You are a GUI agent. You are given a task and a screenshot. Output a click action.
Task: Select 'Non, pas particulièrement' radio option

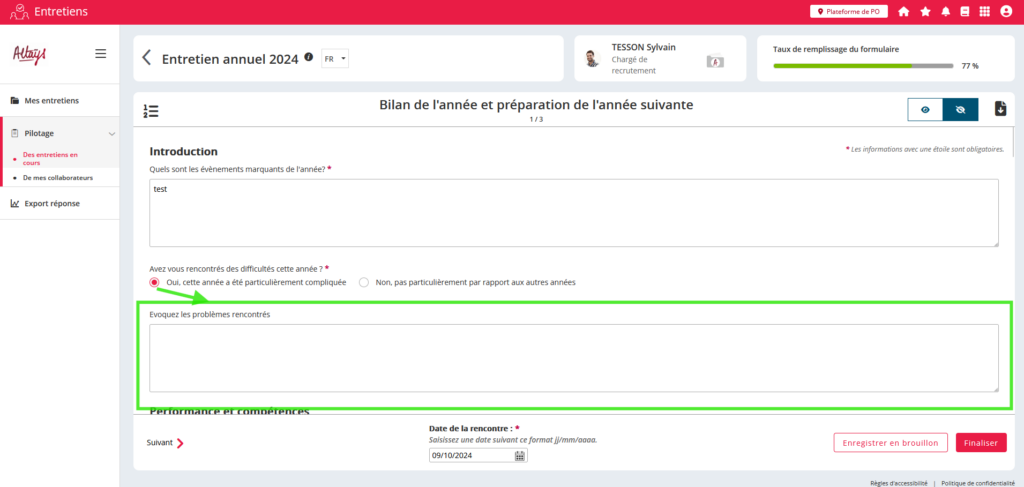point(364,282)
